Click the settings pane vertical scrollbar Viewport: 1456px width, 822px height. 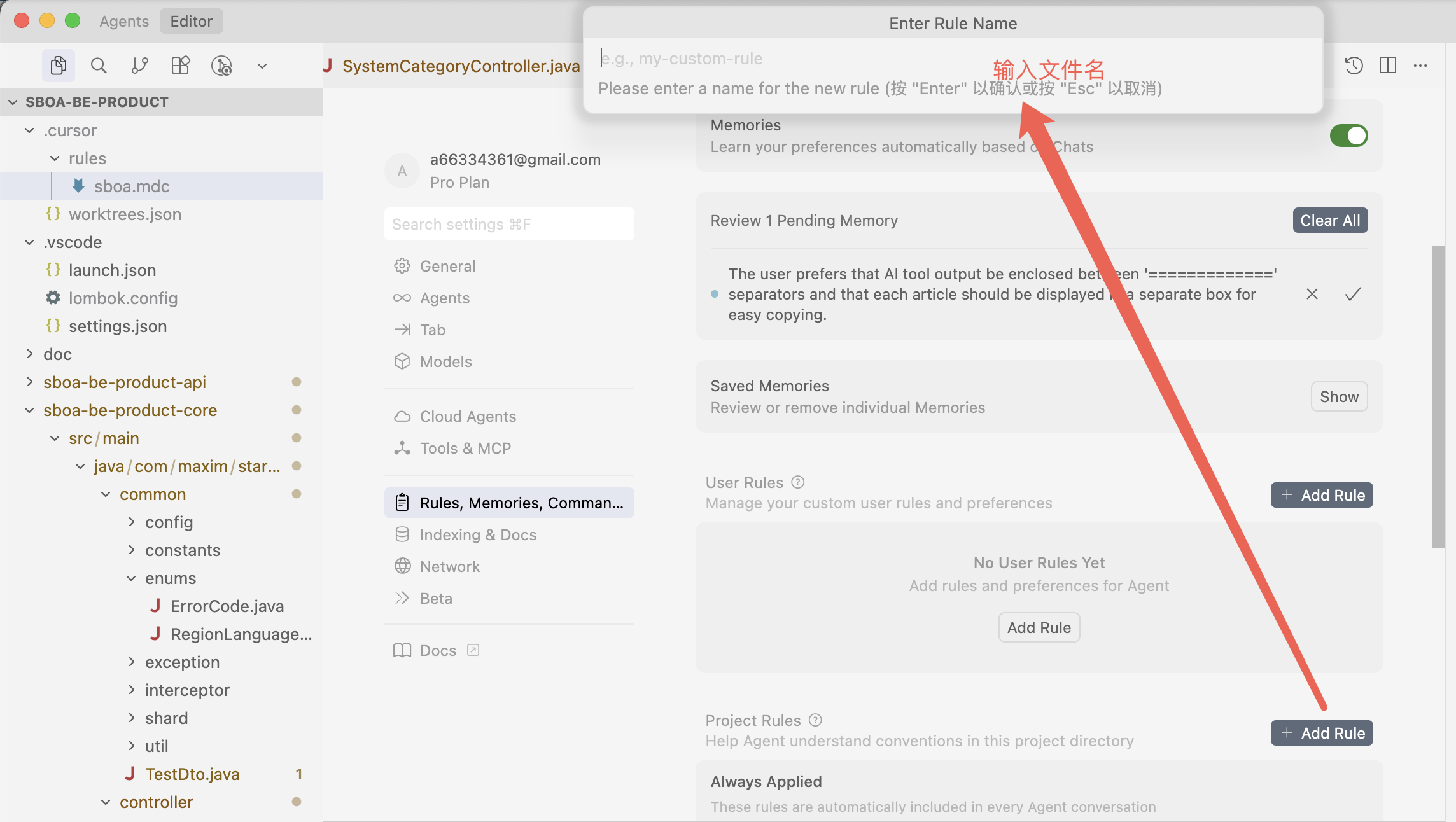coord(1438,396)
